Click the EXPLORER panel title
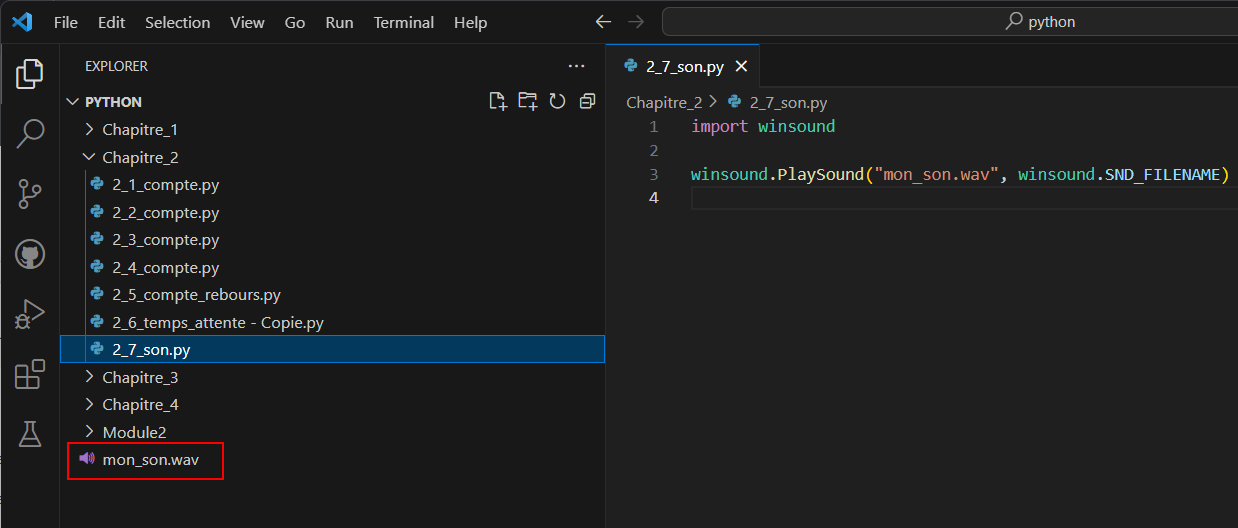The width and height of the screenshot is (1238, 528). 116,66
